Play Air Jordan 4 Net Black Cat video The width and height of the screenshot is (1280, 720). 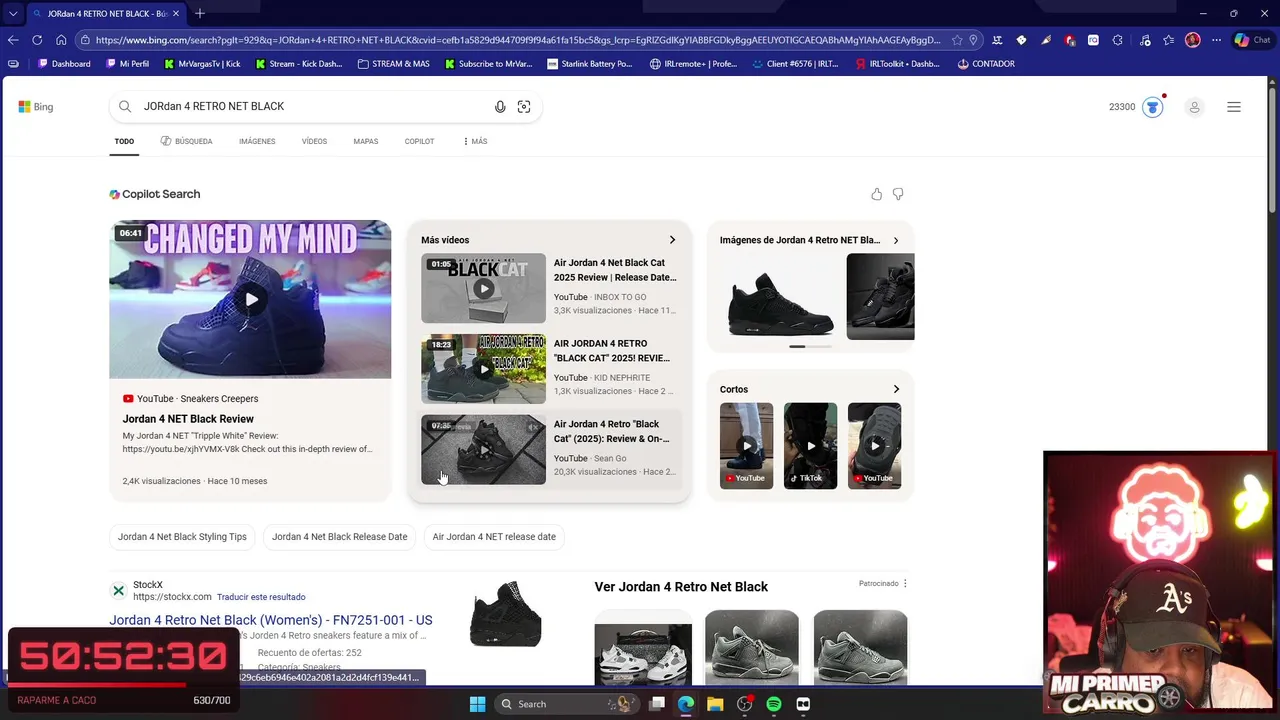point(483,289)
